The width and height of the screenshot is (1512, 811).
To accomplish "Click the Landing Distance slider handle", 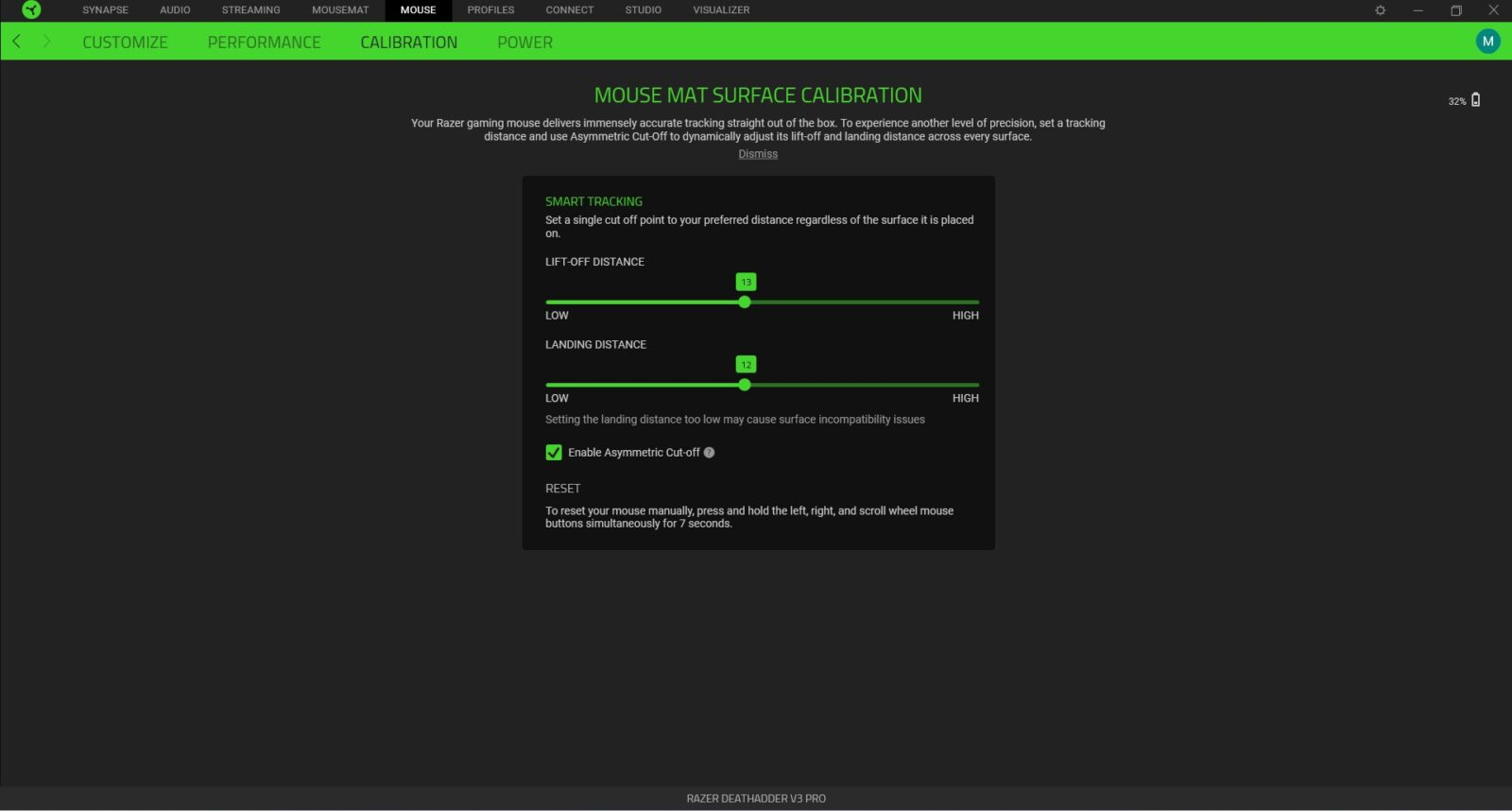I will pyautogui.click(x=745, y=385).
